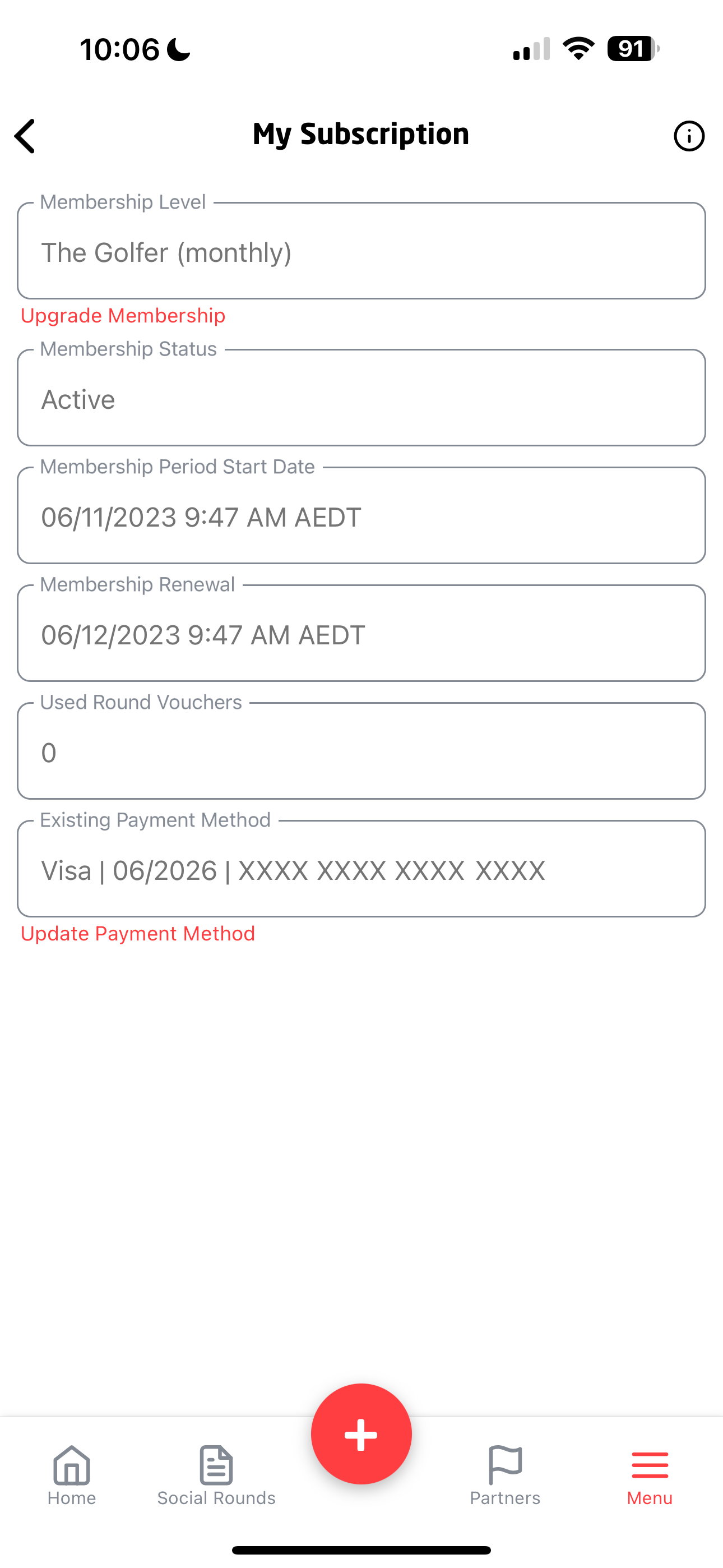Open the info icon beside My Subscription
723x1568 pixels.
click(x=689, y=136)
